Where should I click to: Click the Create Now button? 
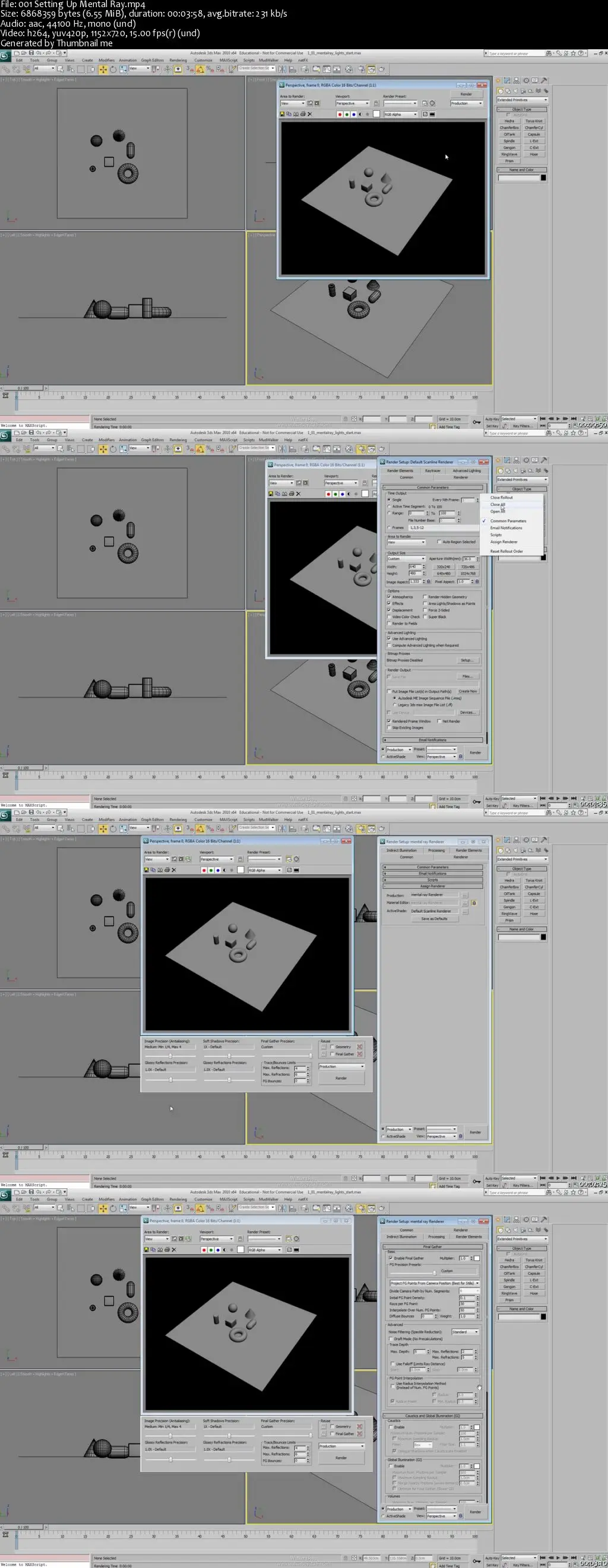pyautogui.click(x=468, y=692)
